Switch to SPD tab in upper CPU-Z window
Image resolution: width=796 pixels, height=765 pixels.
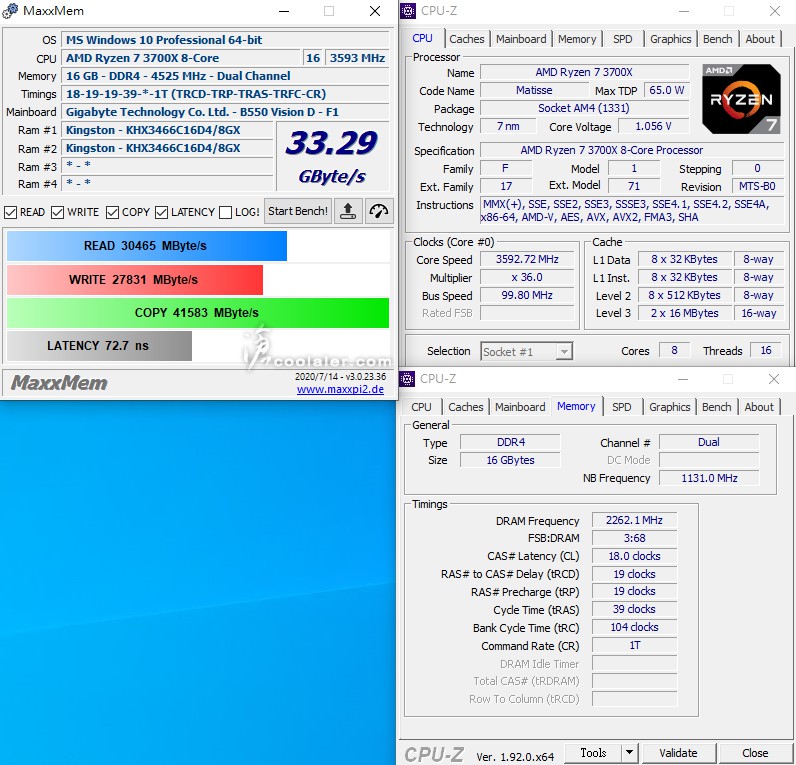[622, 39]
